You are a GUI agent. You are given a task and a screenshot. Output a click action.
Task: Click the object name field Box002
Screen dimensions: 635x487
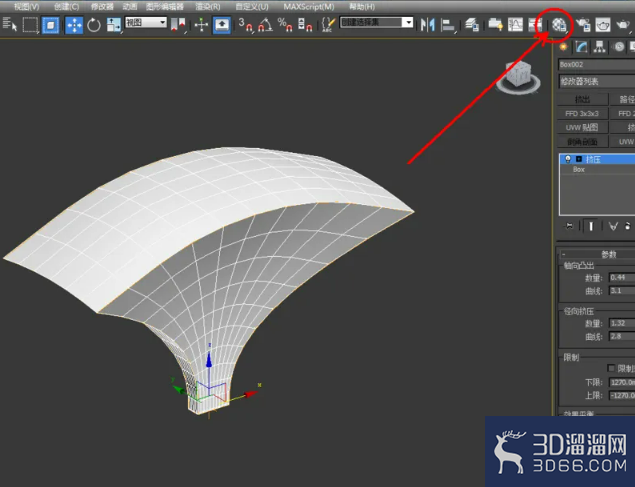597,64
